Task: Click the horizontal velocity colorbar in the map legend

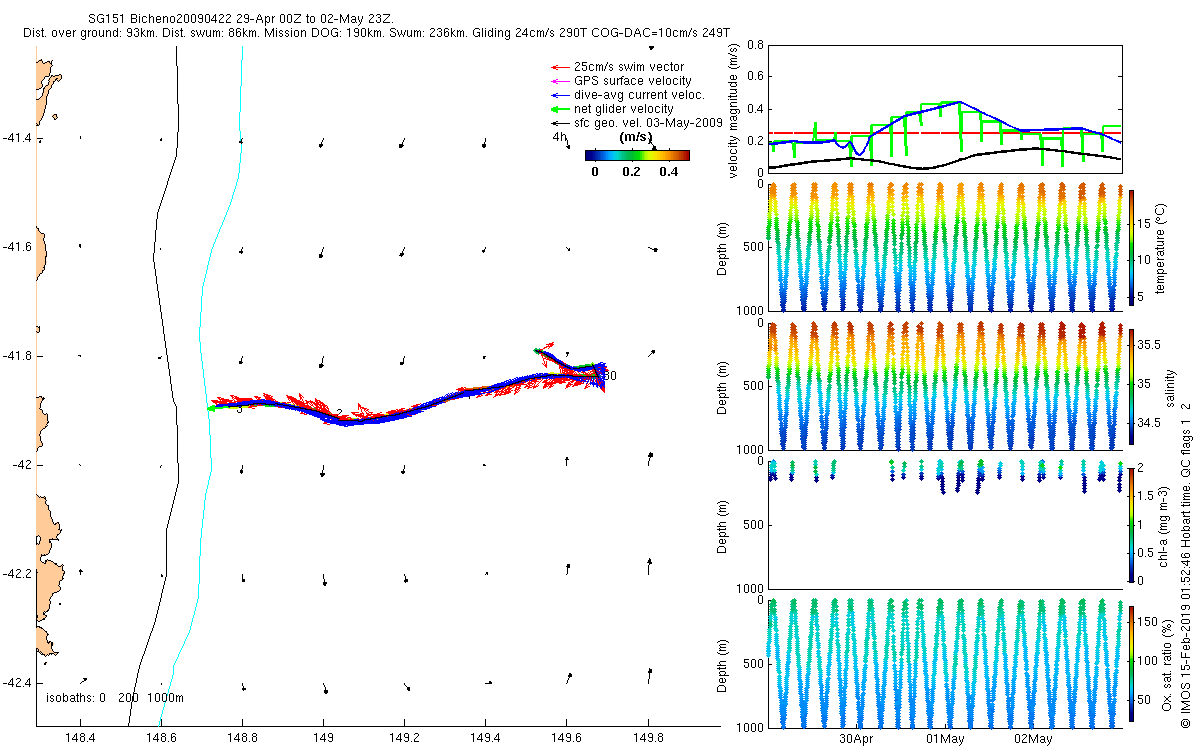Action: pos(637,155)
